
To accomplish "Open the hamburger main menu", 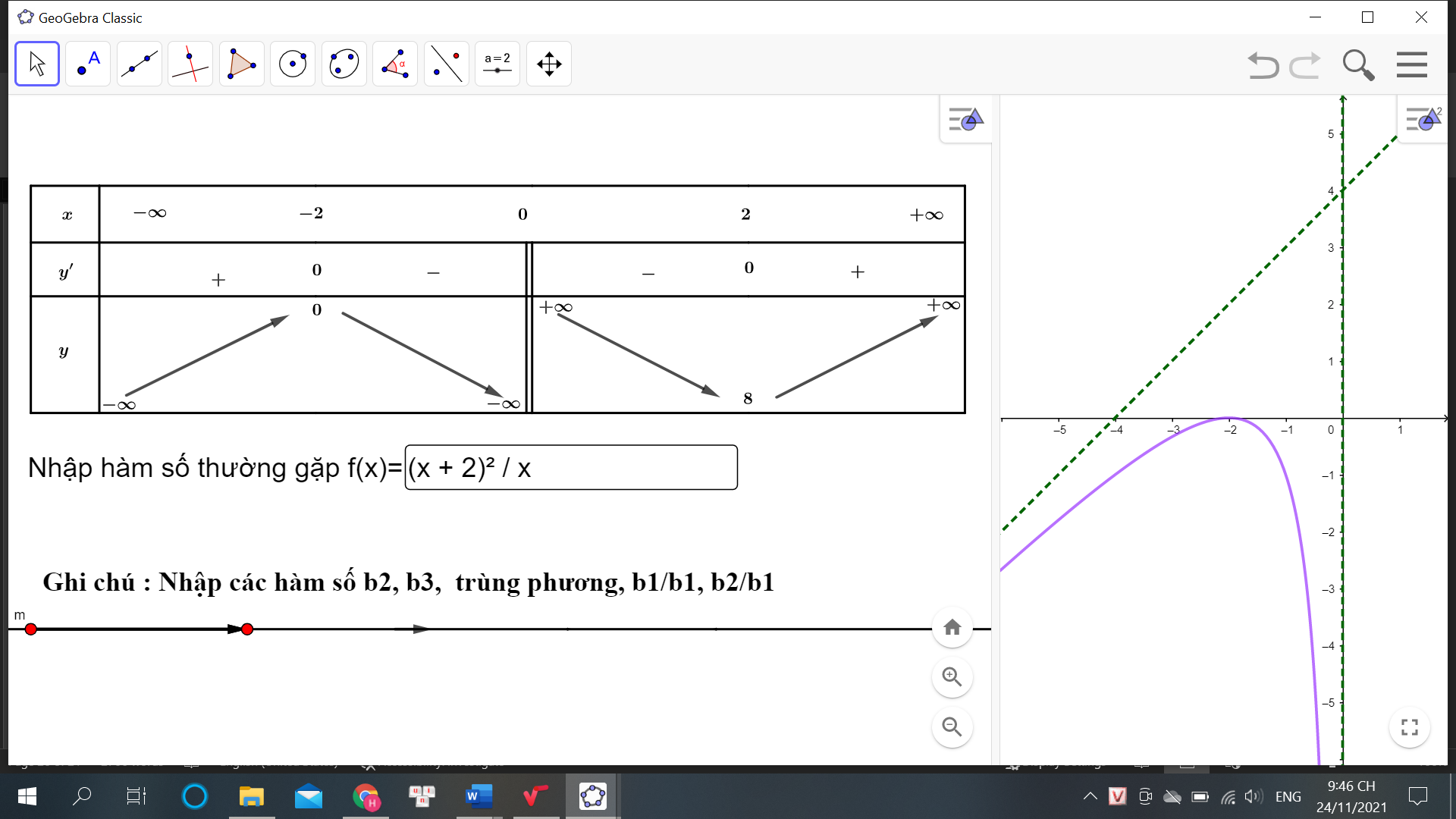I will click(1411, 65).
